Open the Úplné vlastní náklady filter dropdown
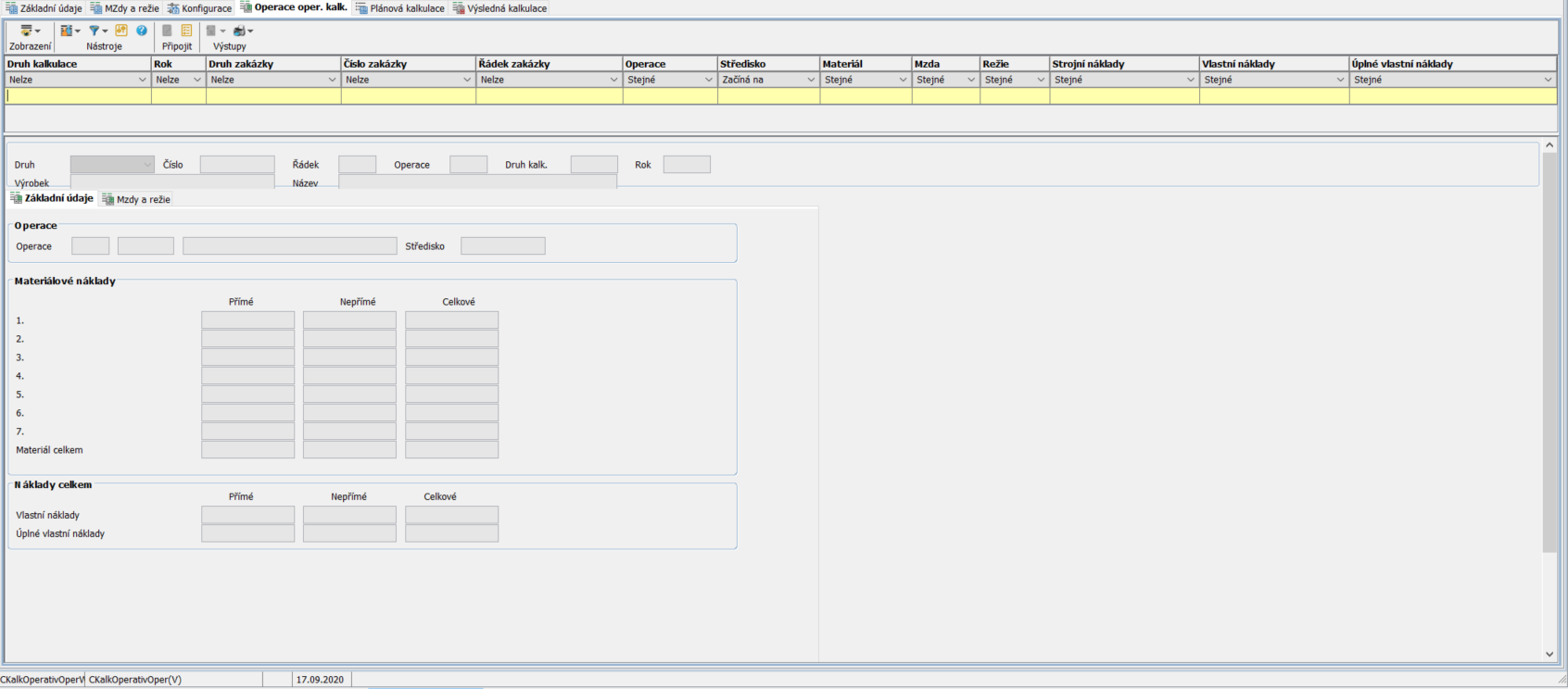1568x689 pixels. [1548, 81]
